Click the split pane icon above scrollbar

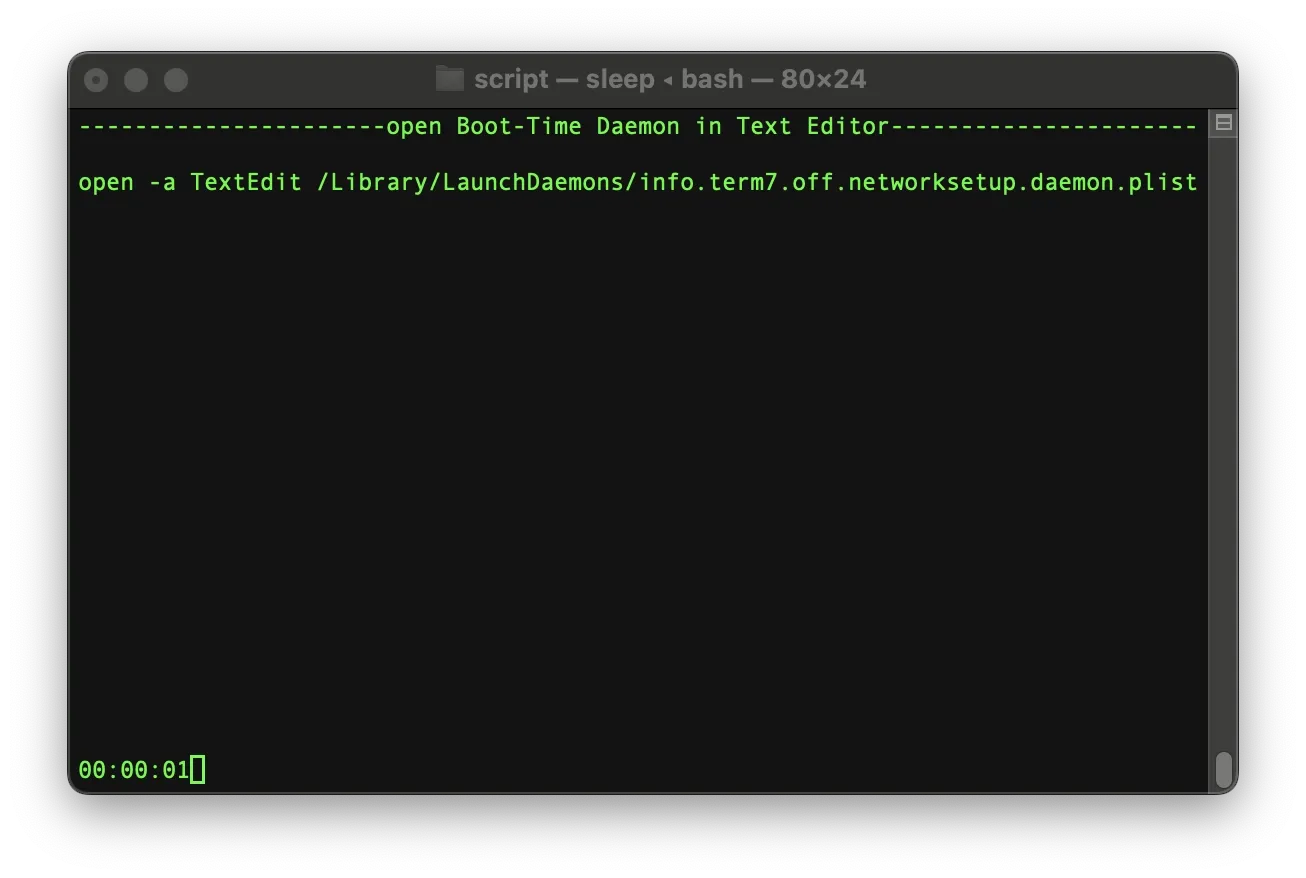(x=1222, y=124)
